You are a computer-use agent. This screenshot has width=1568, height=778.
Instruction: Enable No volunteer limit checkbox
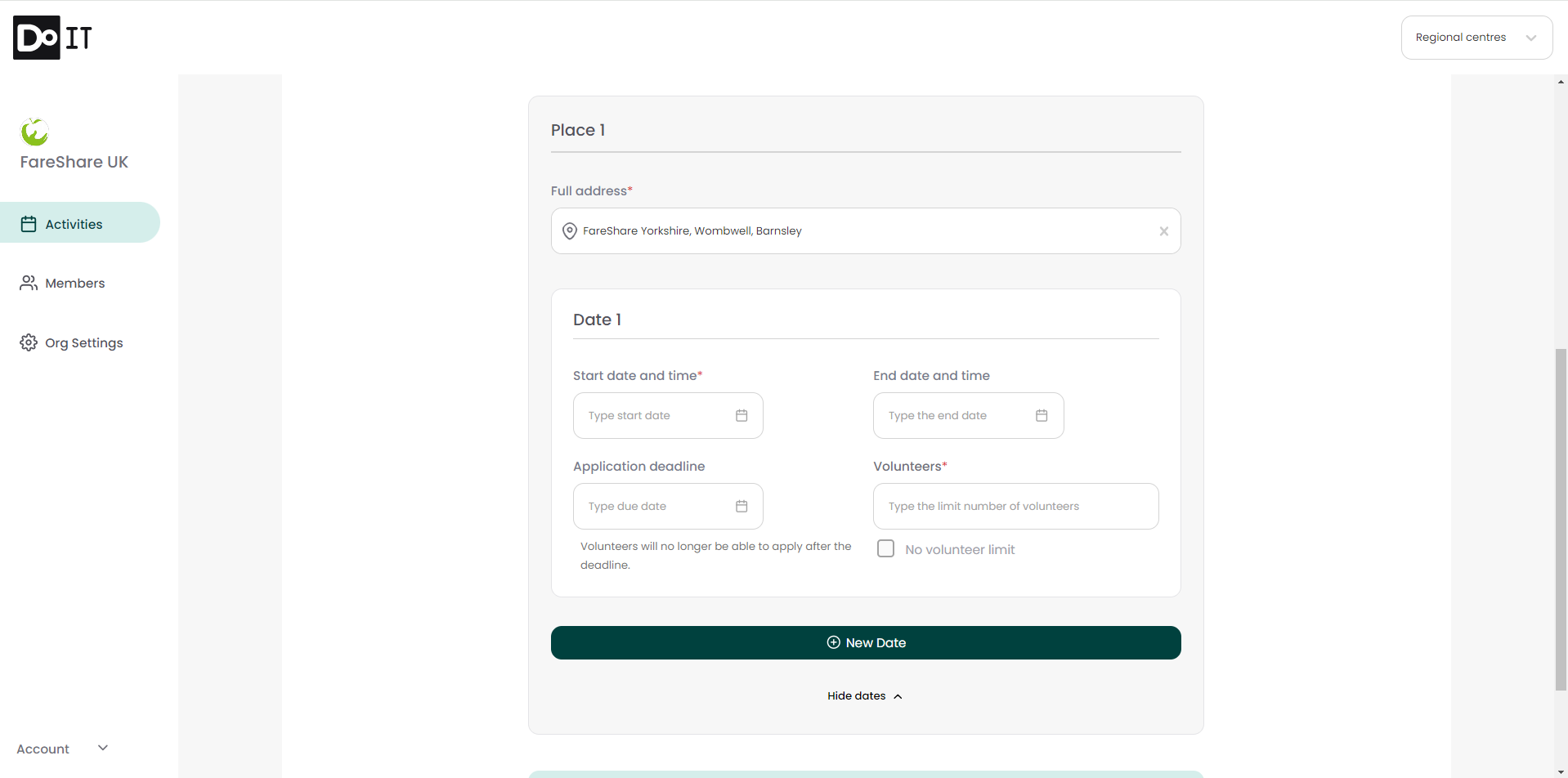pos(885,549)
